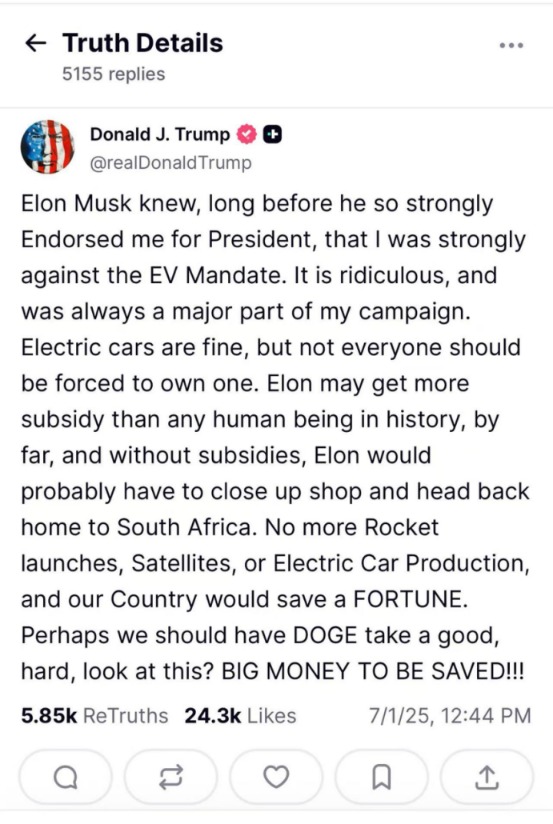Image resolution: width=553 pixels, height=824 pixels.
Task: View the 5.85k ReTruths list
Action: pos(95,716)
